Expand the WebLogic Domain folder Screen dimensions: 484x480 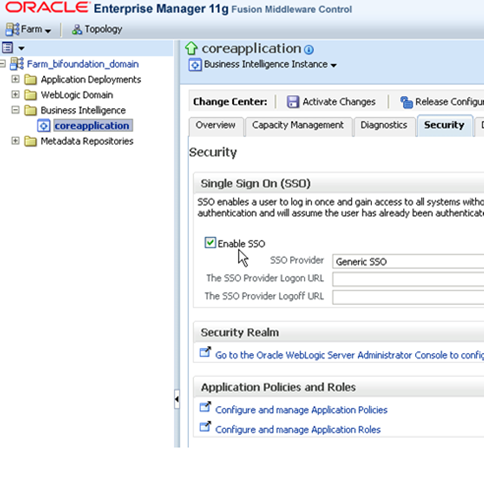tap(15, 94)
